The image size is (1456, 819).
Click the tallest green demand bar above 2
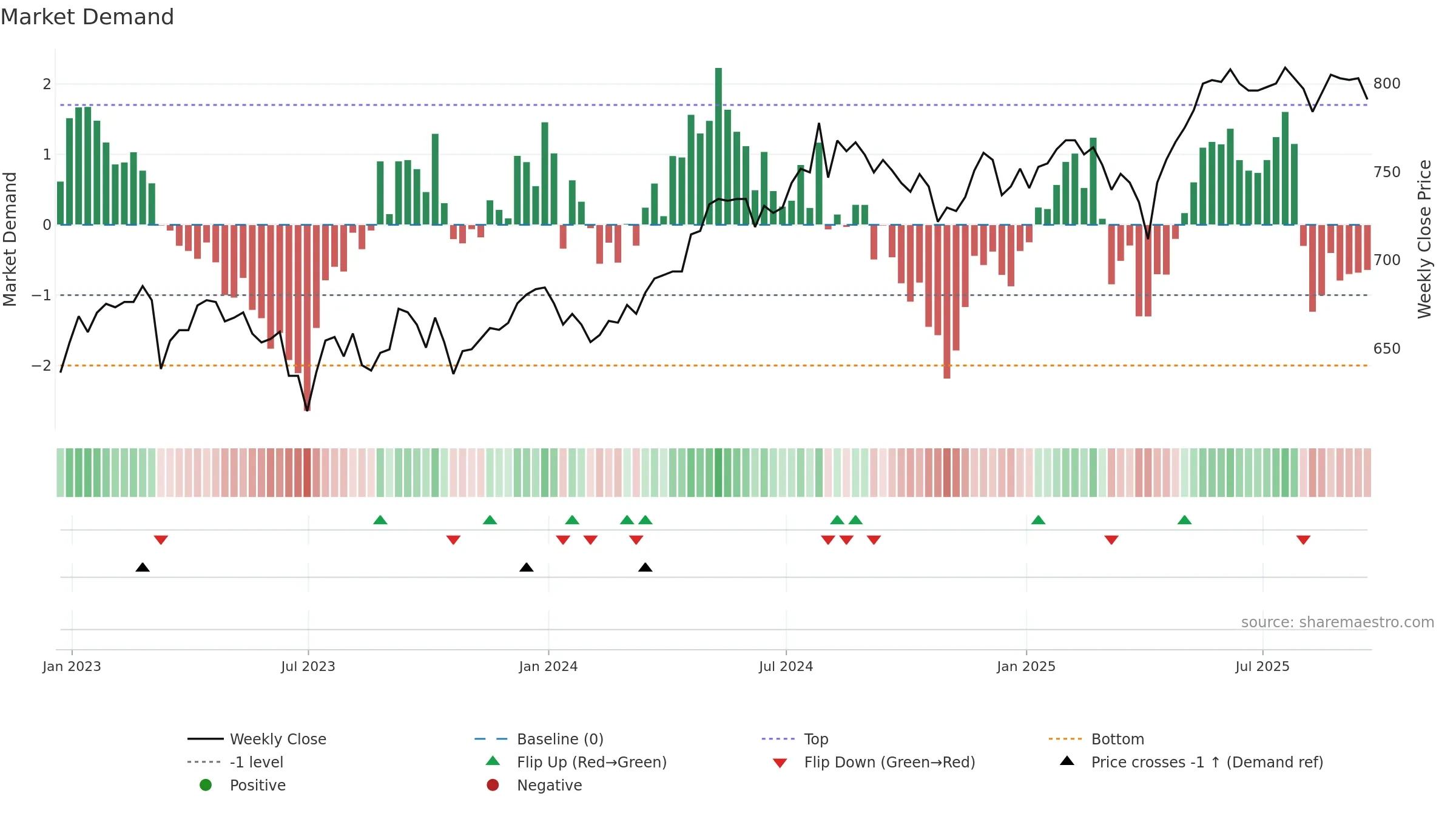pos(718,146)
